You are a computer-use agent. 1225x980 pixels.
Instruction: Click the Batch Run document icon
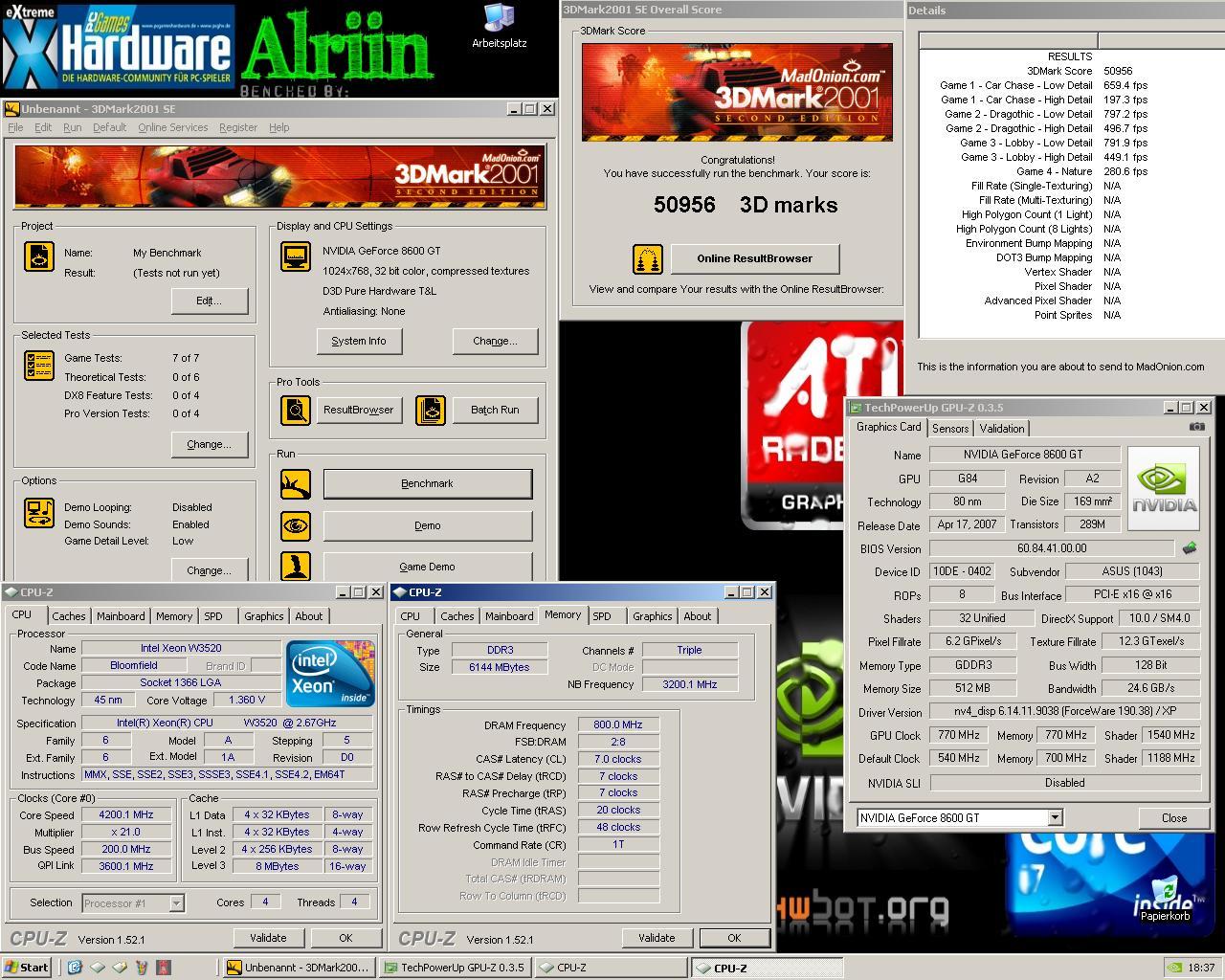pos(431,410)
